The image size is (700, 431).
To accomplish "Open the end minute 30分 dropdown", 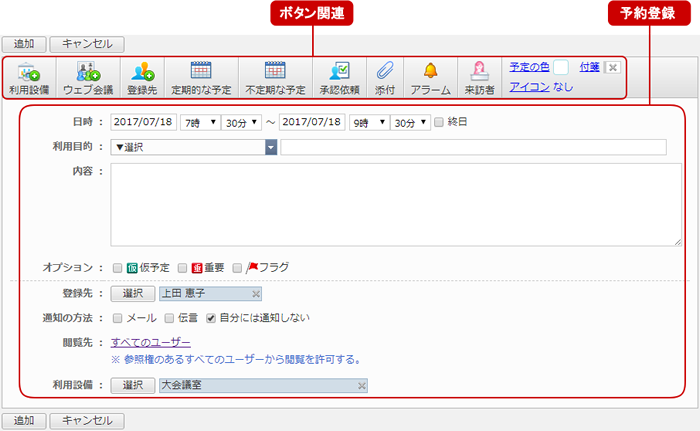I will coord(410,122).
